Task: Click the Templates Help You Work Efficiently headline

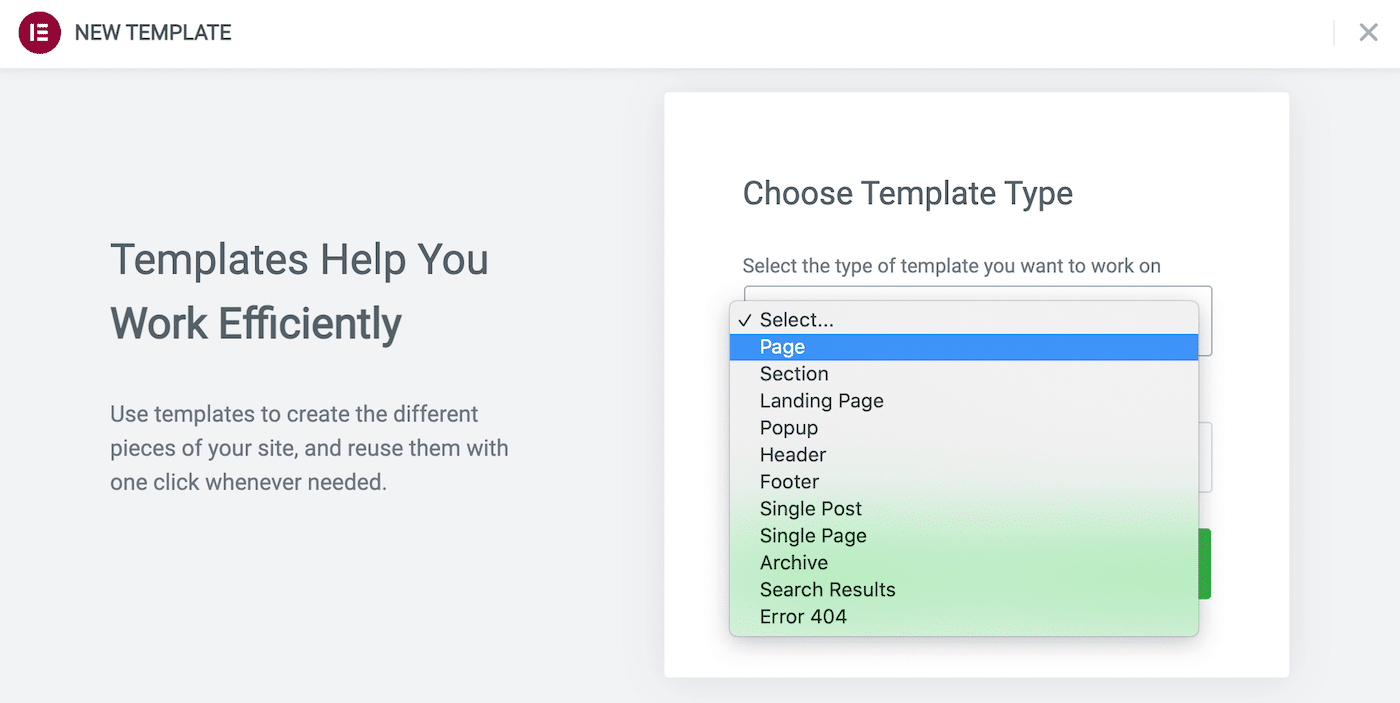Action: (299, 290)
